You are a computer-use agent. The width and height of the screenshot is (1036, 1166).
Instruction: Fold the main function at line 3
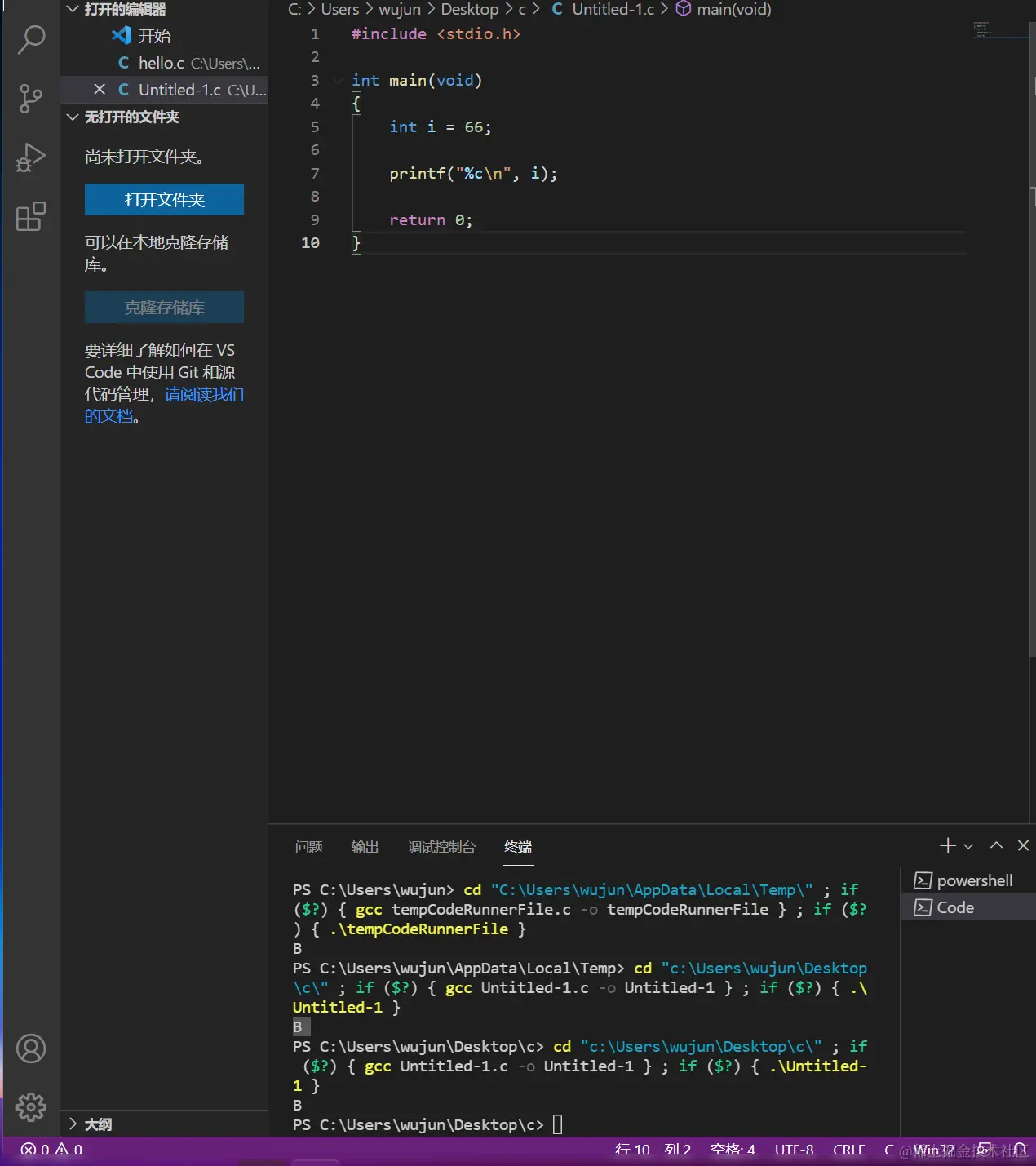(x=338, y=80)
